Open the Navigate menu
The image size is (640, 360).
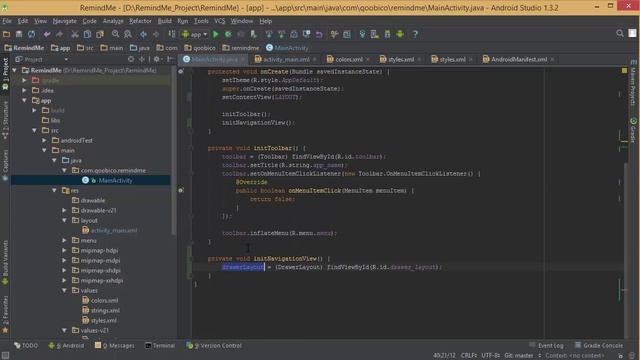64,21
